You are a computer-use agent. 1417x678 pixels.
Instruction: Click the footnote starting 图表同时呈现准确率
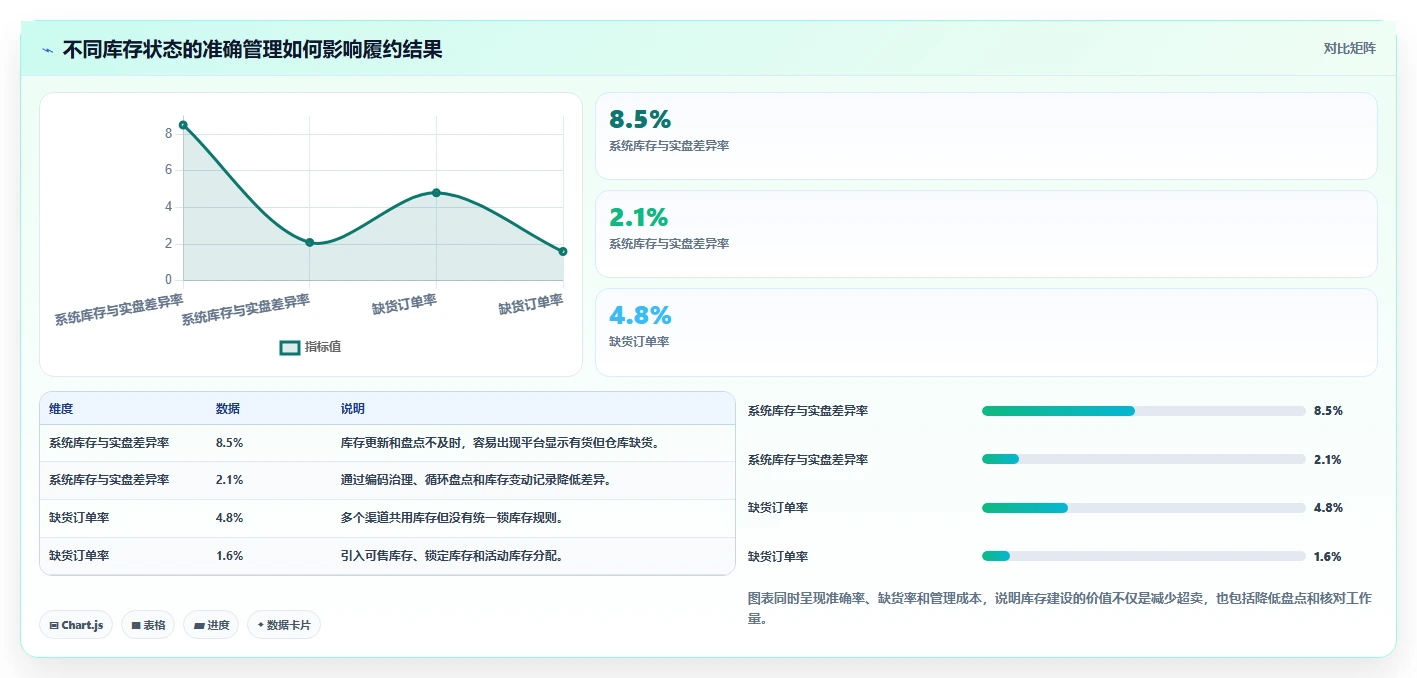coord(1060,609)
